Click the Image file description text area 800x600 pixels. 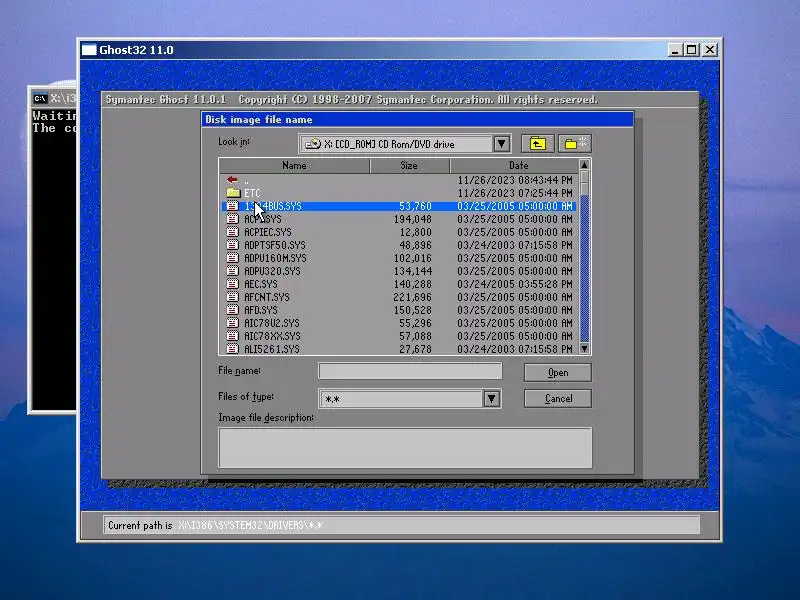(405, 447)
